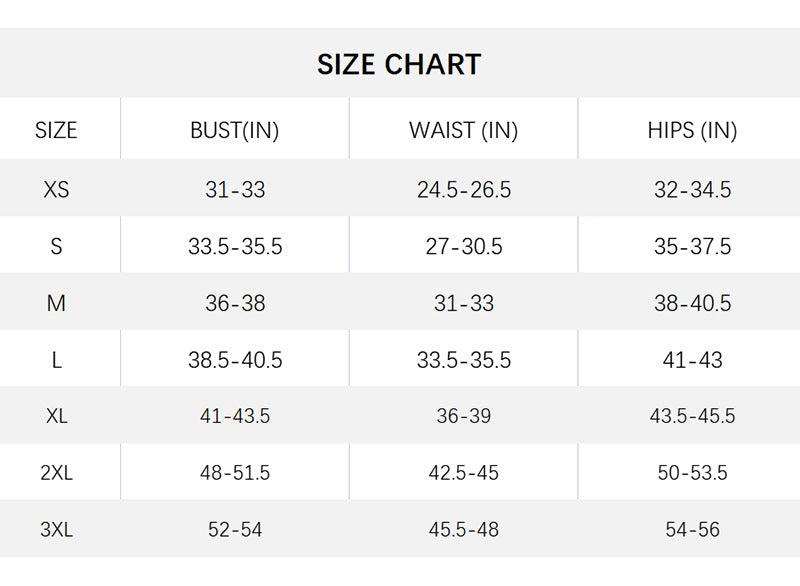Click the BUST(IN) column header
This screenshot has width=800, height=586.
[x=235, y=130]
